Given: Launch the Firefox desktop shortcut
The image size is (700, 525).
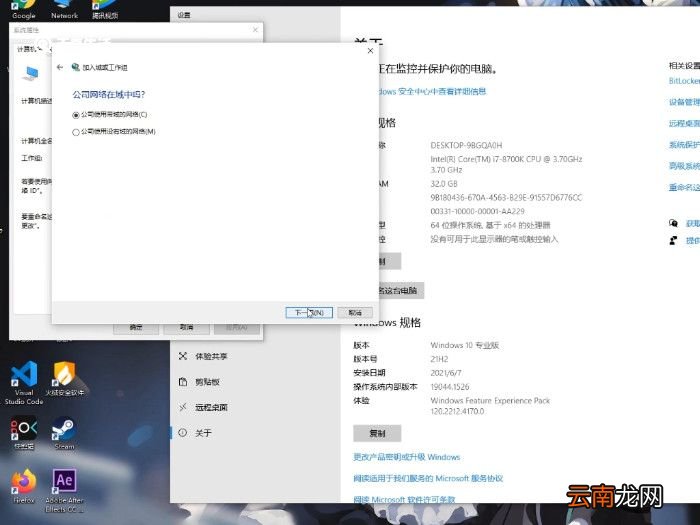Looking at the screenshot, I should tap(24, 486).
